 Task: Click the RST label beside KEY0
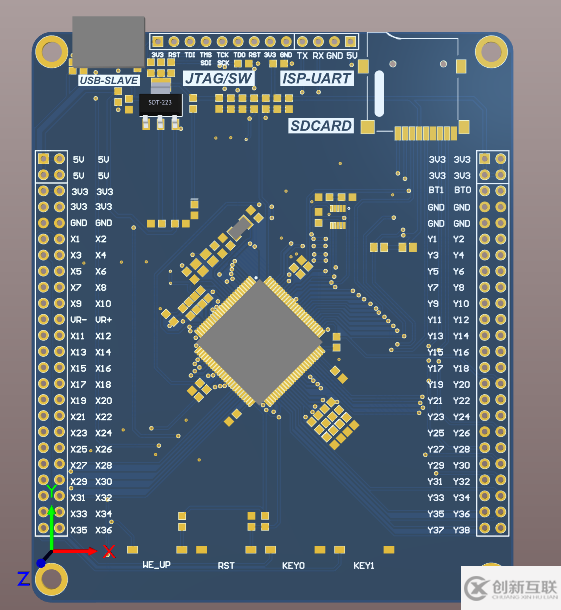[x=226, y=566]
